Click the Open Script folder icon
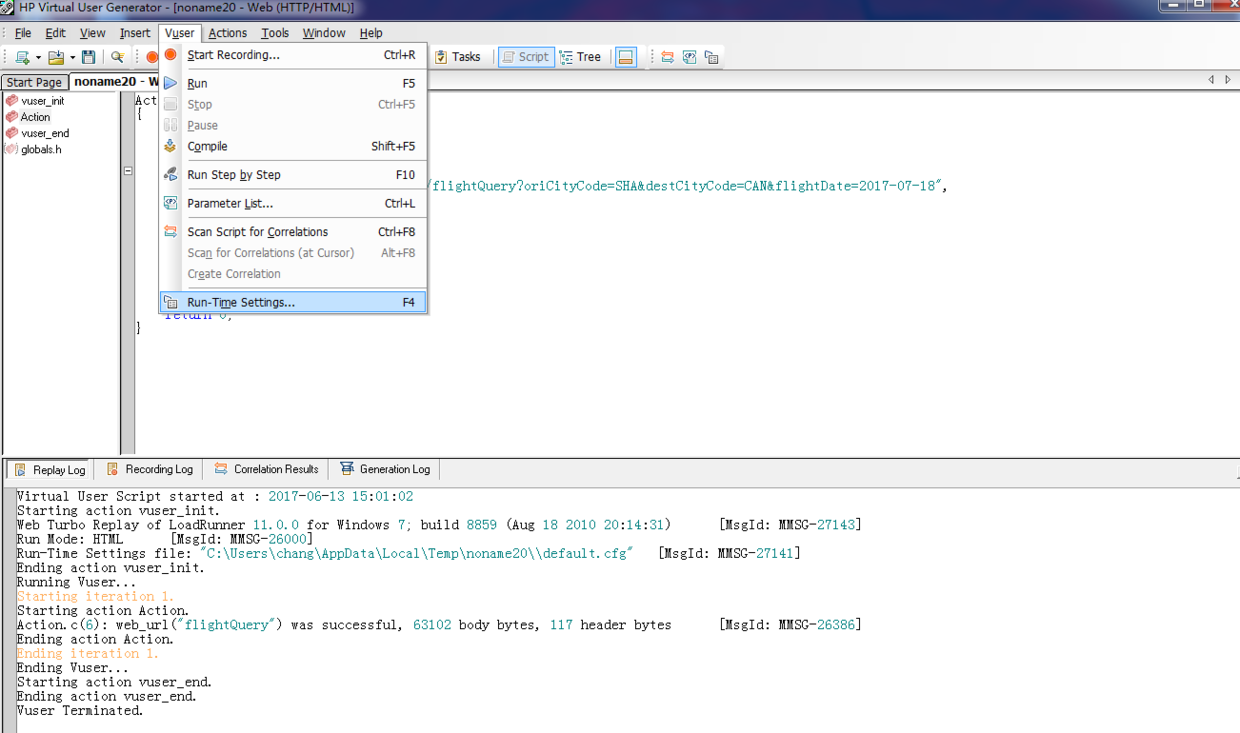 coord(56,57)
